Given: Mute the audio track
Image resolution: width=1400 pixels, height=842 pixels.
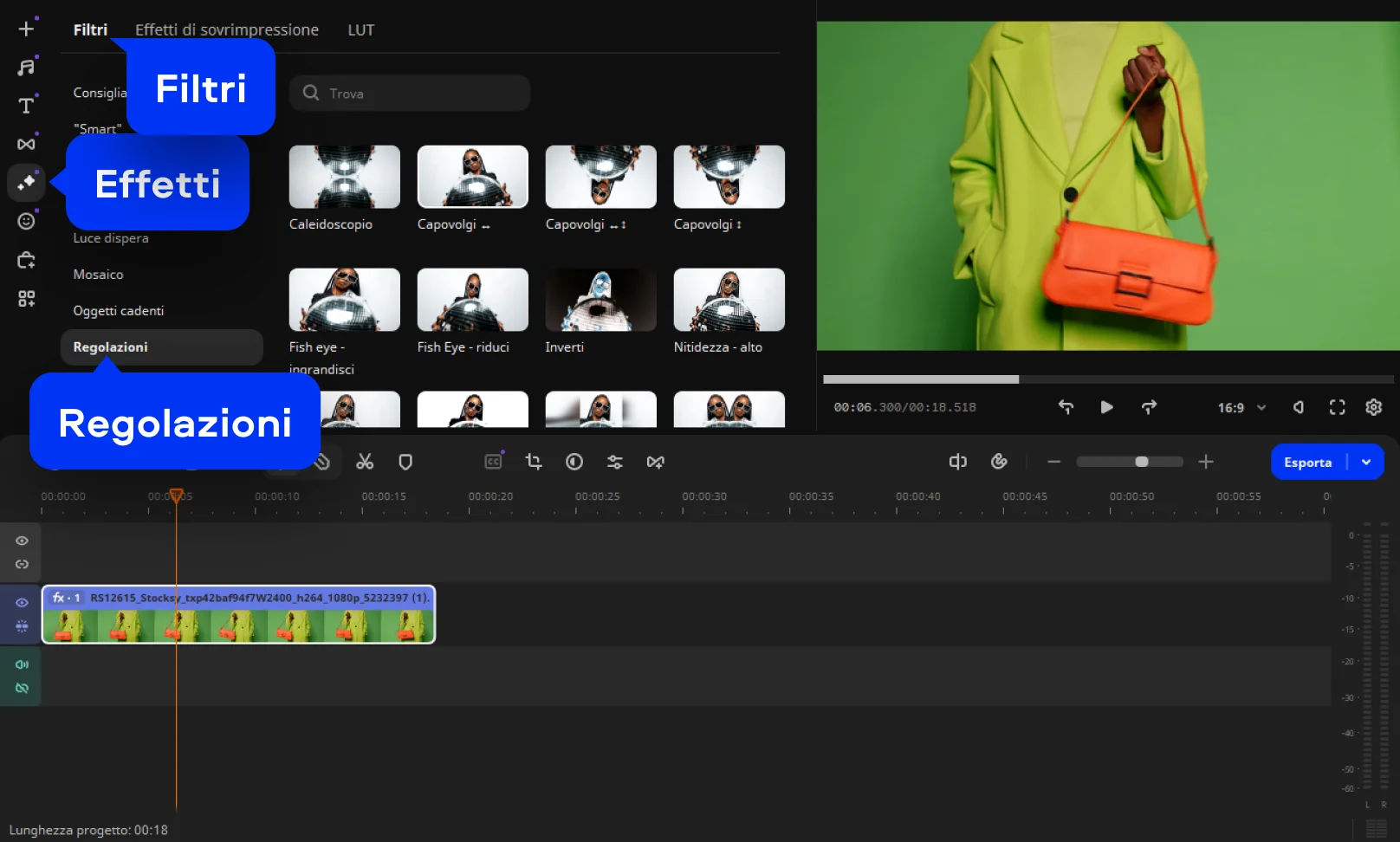Looking at the screenshot, I should [22, 664].
